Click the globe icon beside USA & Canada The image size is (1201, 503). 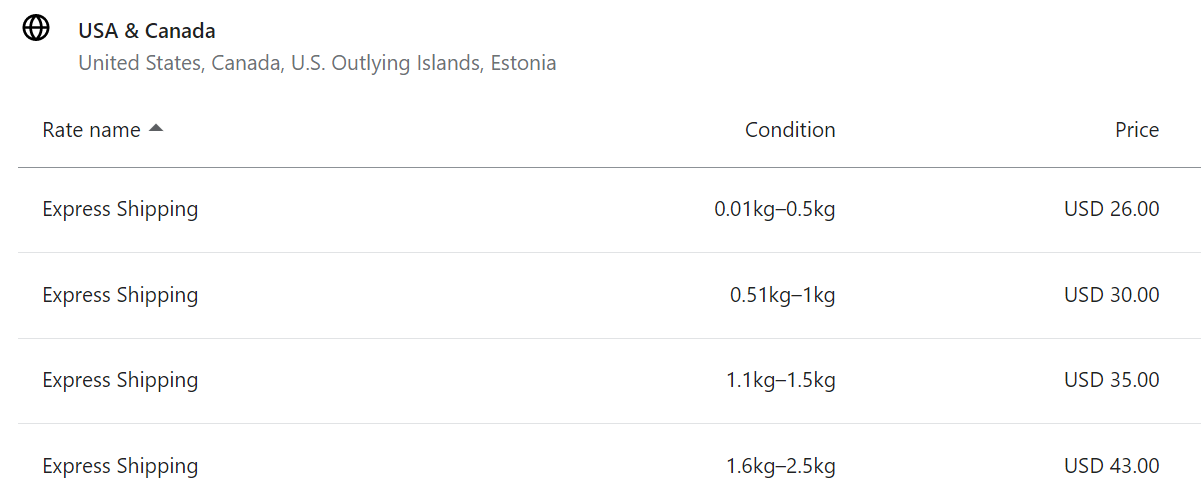point(36,29)
